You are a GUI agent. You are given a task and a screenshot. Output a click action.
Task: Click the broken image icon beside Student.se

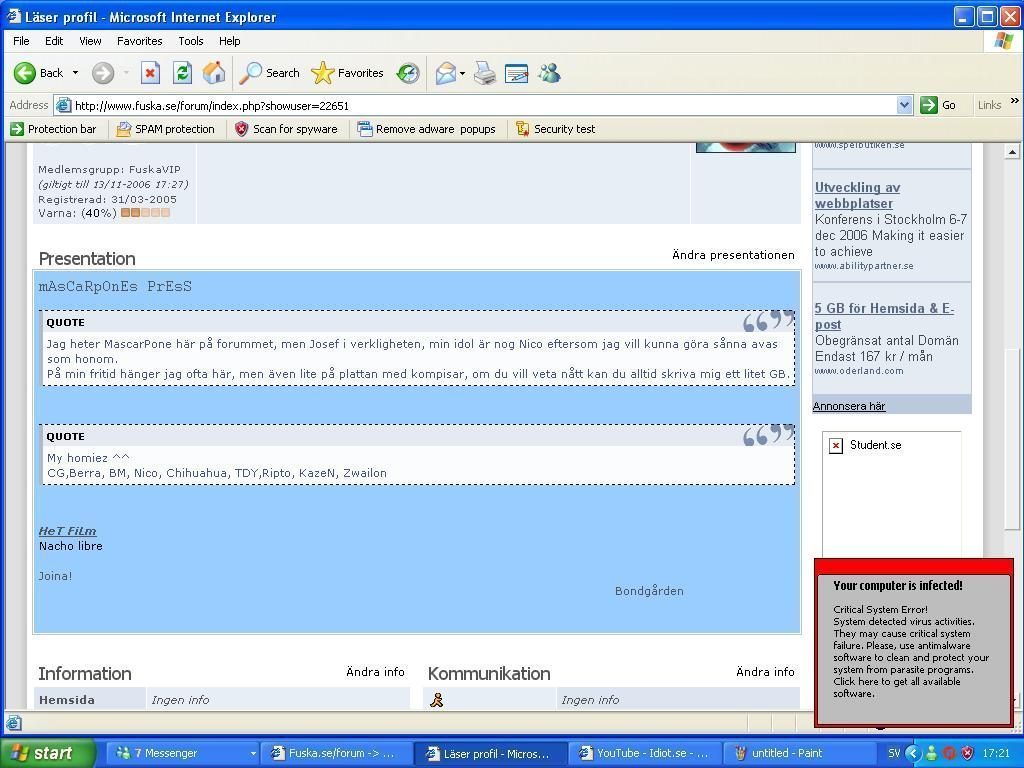click(836, 445)
